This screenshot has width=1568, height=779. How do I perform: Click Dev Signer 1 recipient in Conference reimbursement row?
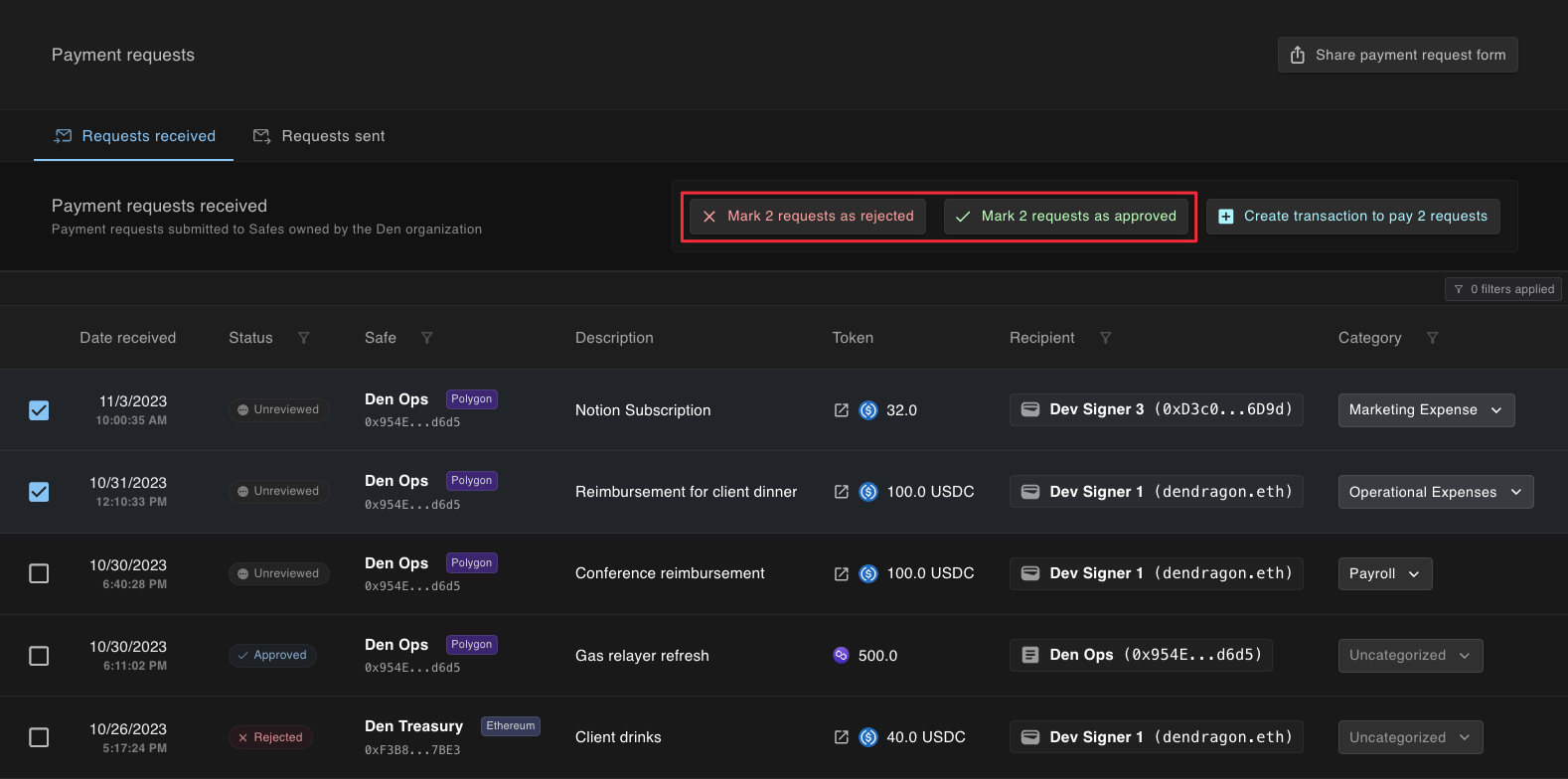(x=1157, y=573)
